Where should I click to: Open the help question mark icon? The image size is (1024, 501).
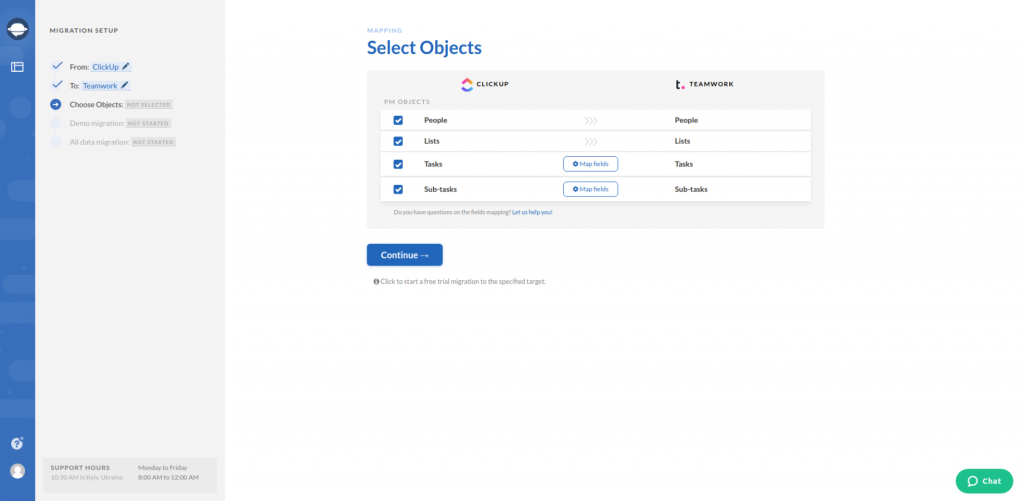point(17,444)
